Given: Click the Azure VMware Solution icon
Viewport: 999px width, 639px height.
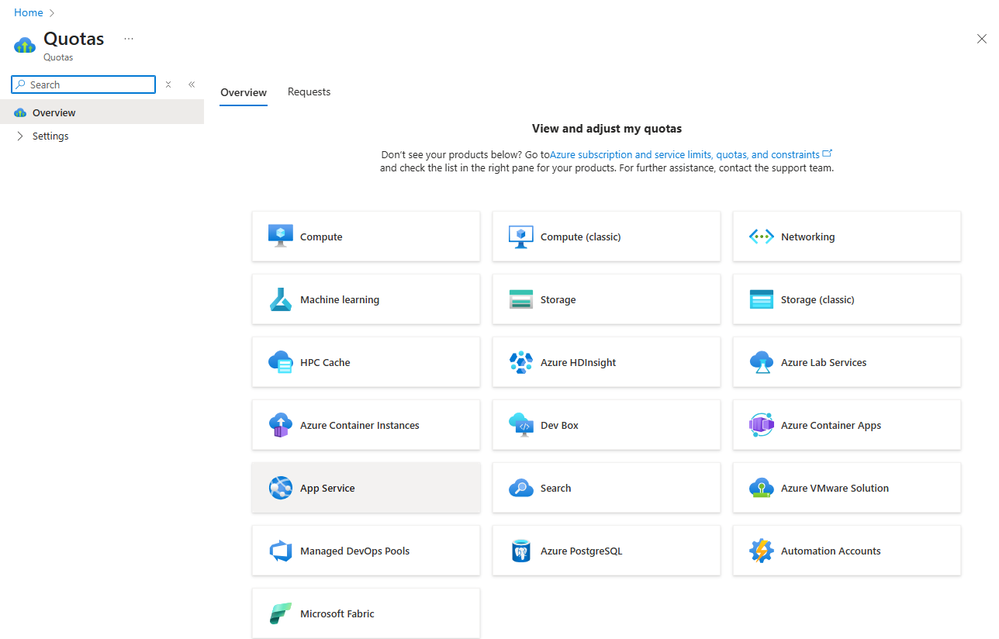Looking at the screenshot, I should click(x=761, y=488).
